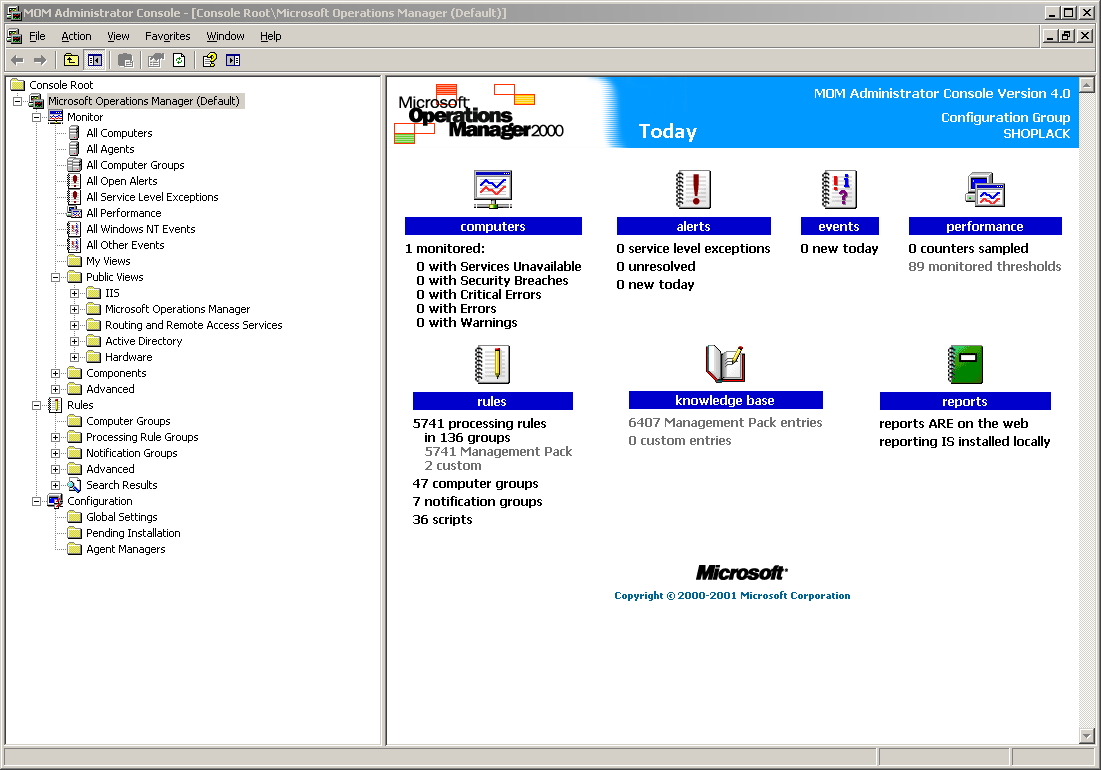Click the Back arrow in toolbar
This screenshot has height=770, width=1101.
pyautogui.click(x=18, y=60)
